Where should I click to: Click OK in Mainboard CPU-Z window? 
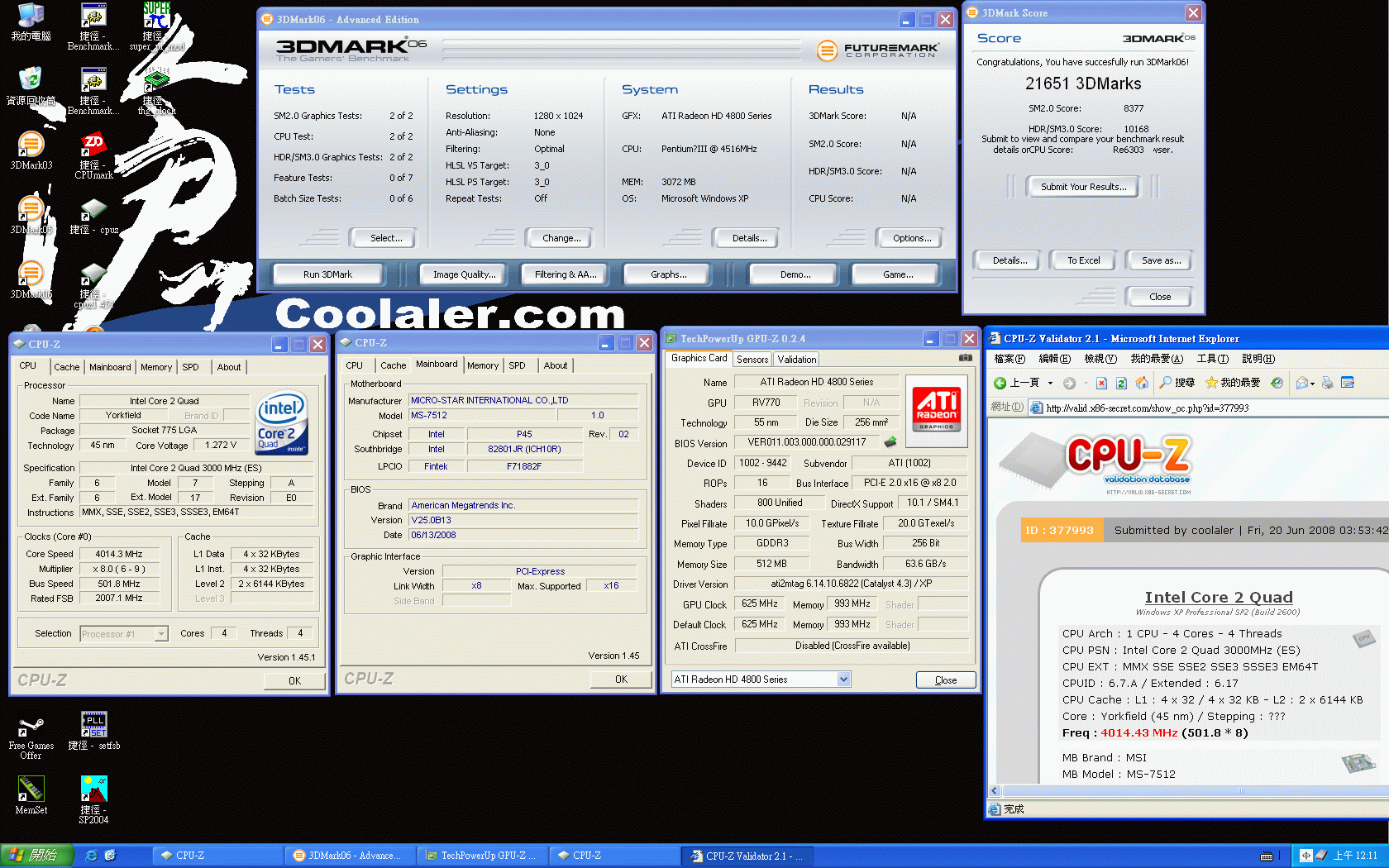pos(621,680)
